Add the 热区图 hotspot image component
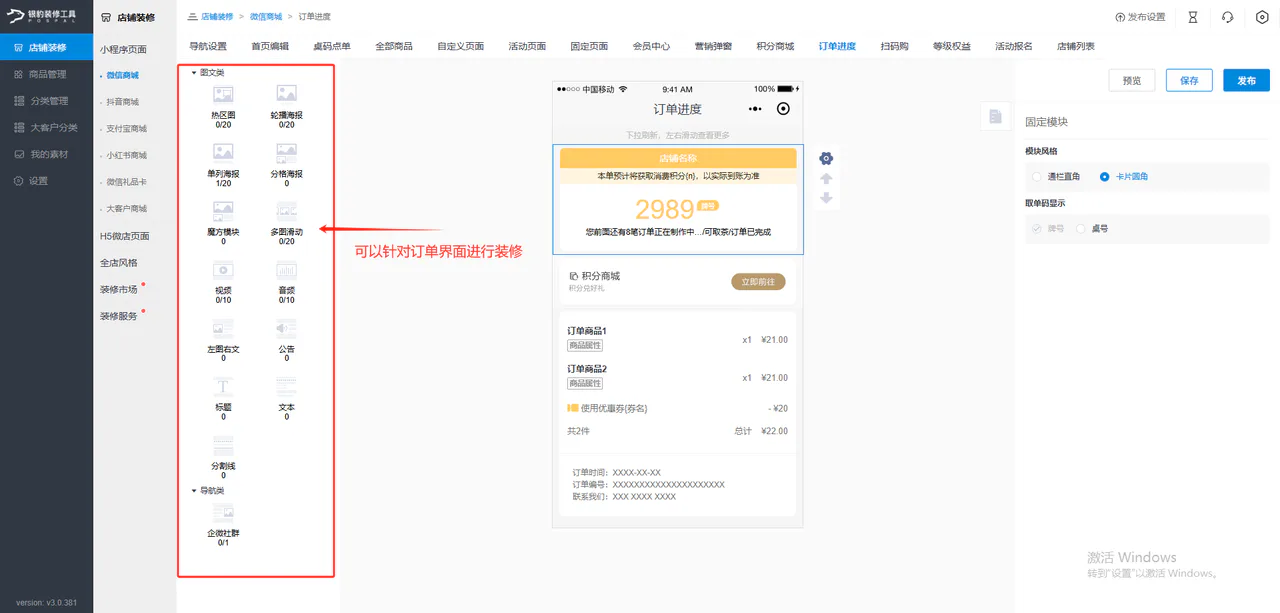 point(223,104)
